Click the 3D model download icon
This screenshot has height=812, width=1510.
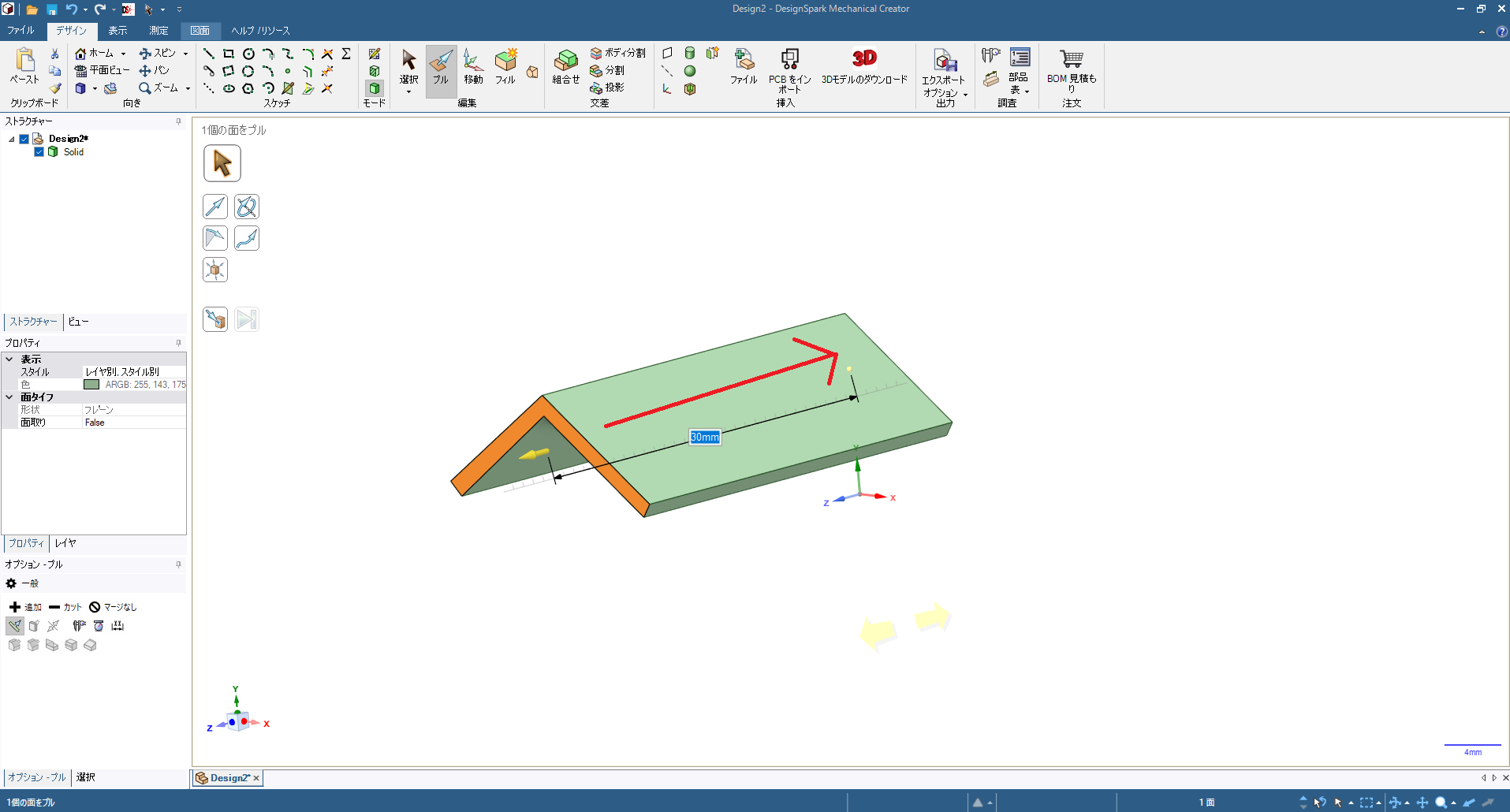[864, 59]
